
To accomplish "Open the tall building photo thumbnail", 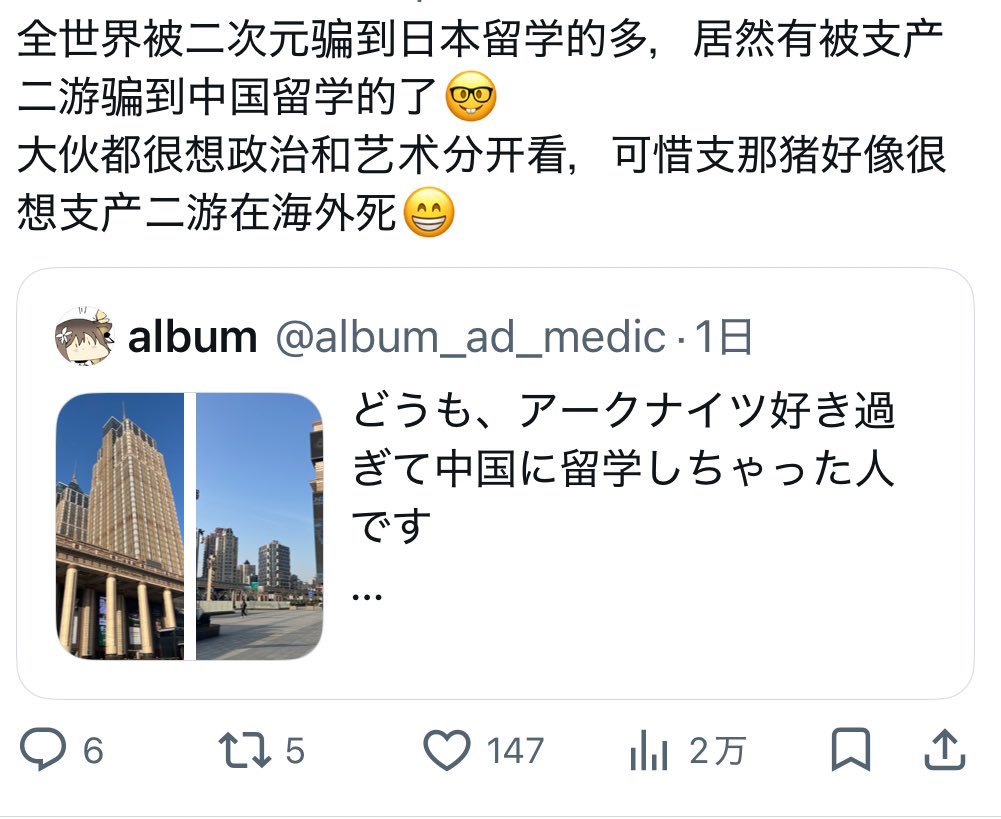I will coord(120,526).
